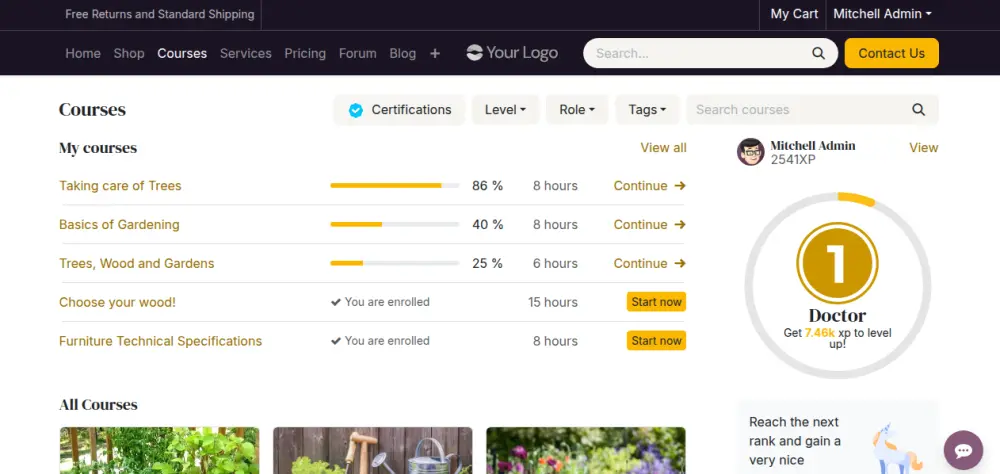Open the Taking care of Trees course title
The width and height of the screenshot is (1000, 474).
coord(120,186)
